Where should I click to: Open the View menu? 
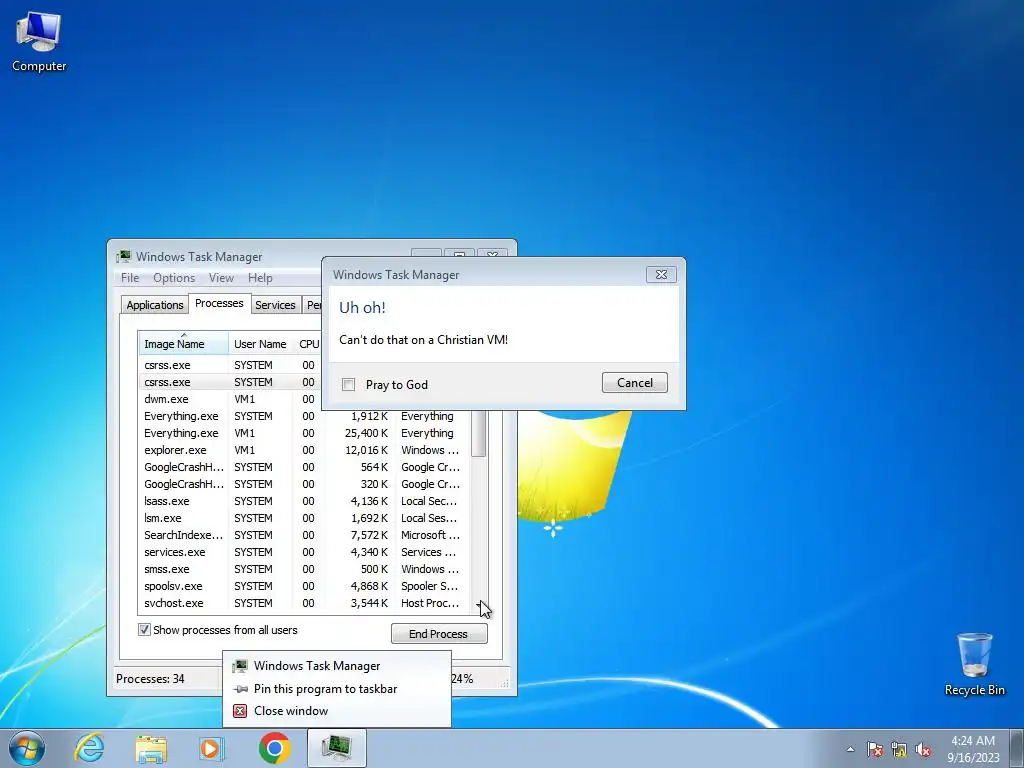tap(221, 278)
